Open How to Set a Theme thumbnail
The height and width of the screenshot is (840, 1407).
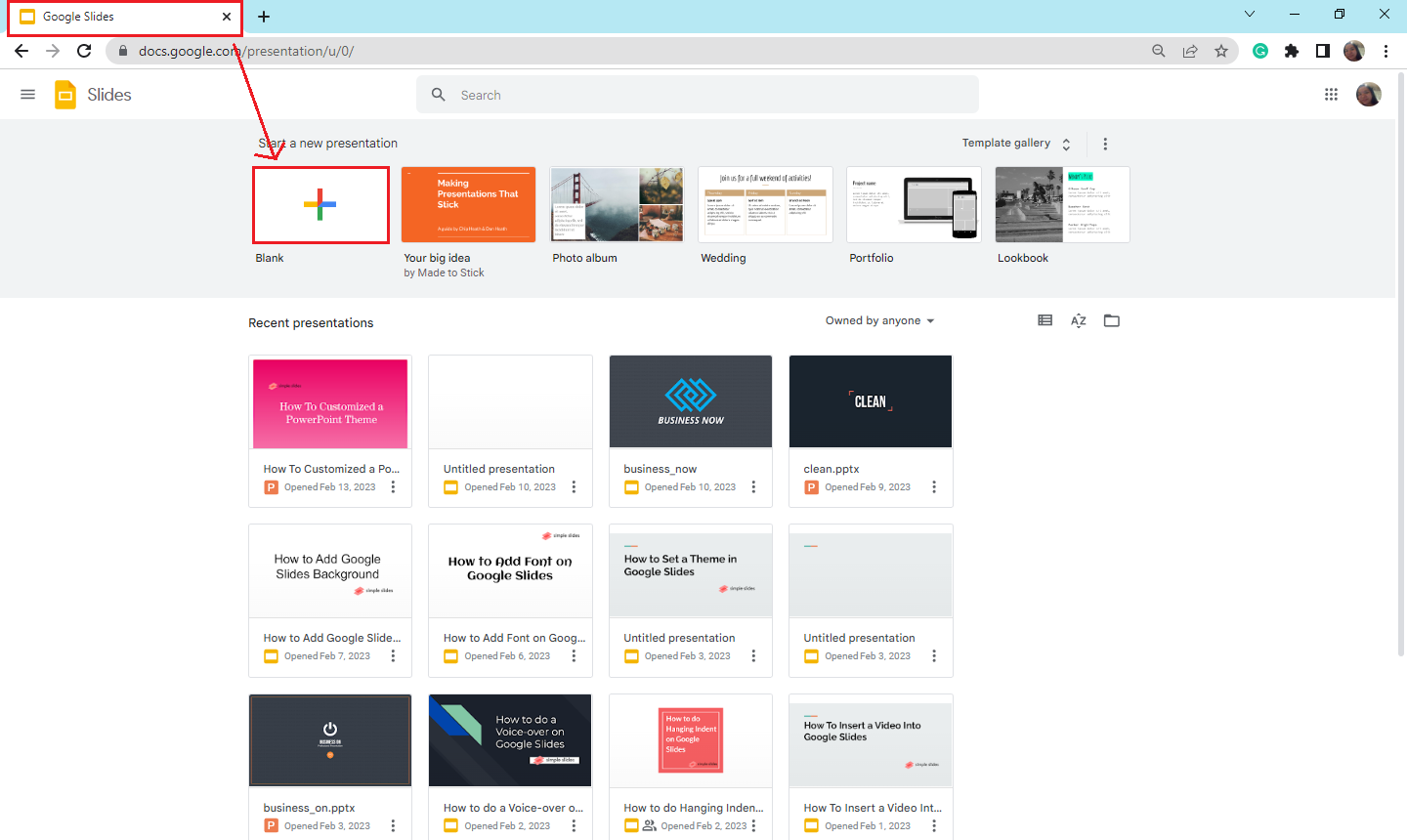691,571
